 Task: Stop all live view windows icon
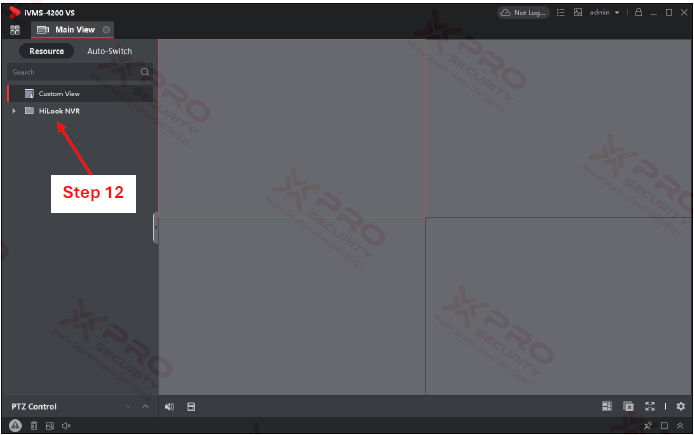pyautogui.click(x=628, y=406)
